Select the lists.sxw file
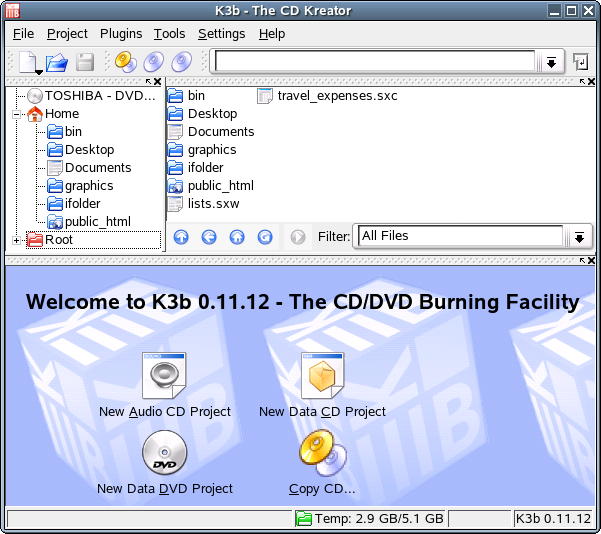Viewport: 601px width, 534px height. pyautogui.click(x=204, y=204)
